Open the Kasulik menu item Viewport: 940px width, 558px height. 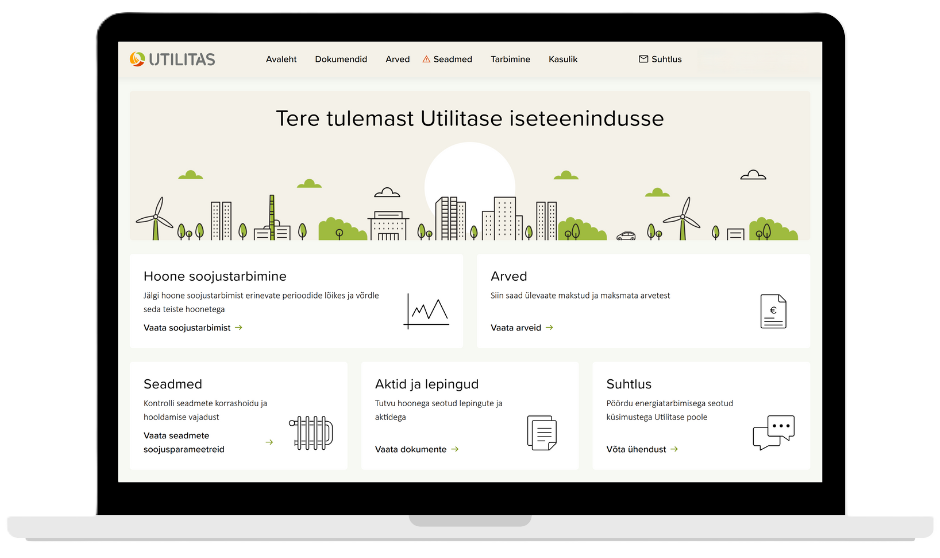click(563, 60)
